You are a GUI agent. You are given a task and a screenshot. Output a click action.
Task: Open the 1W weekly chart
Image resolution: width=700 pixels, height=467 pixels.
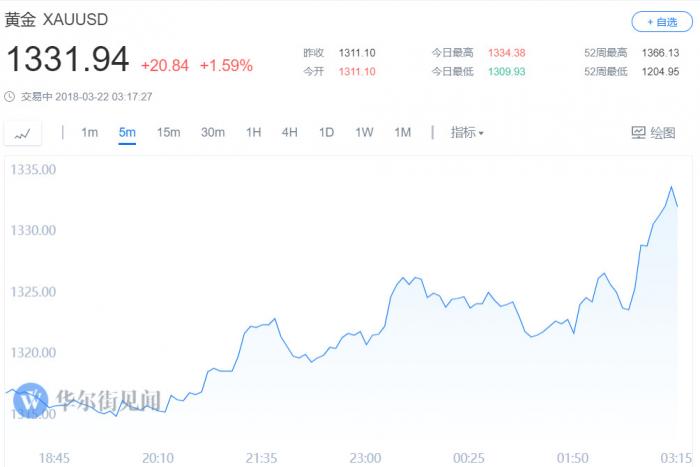tap(364, 133)
